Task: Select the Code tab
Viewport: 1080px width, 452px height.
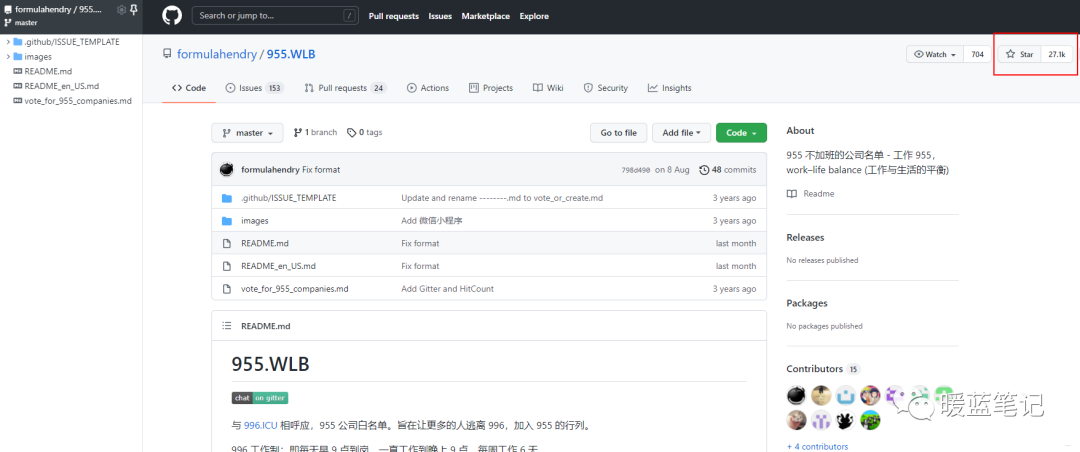Action: click(189, 88)
